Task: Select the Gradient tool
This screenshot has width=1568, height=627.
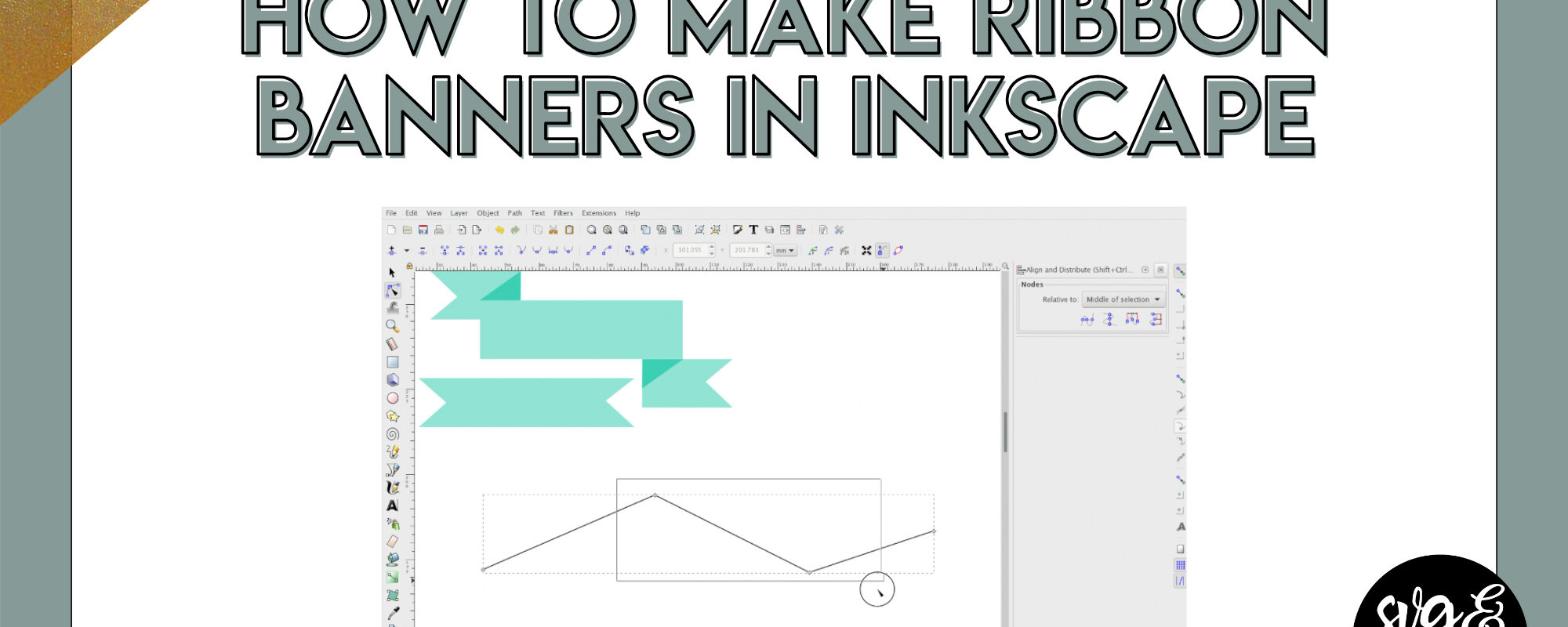Action: click(393, 578)
